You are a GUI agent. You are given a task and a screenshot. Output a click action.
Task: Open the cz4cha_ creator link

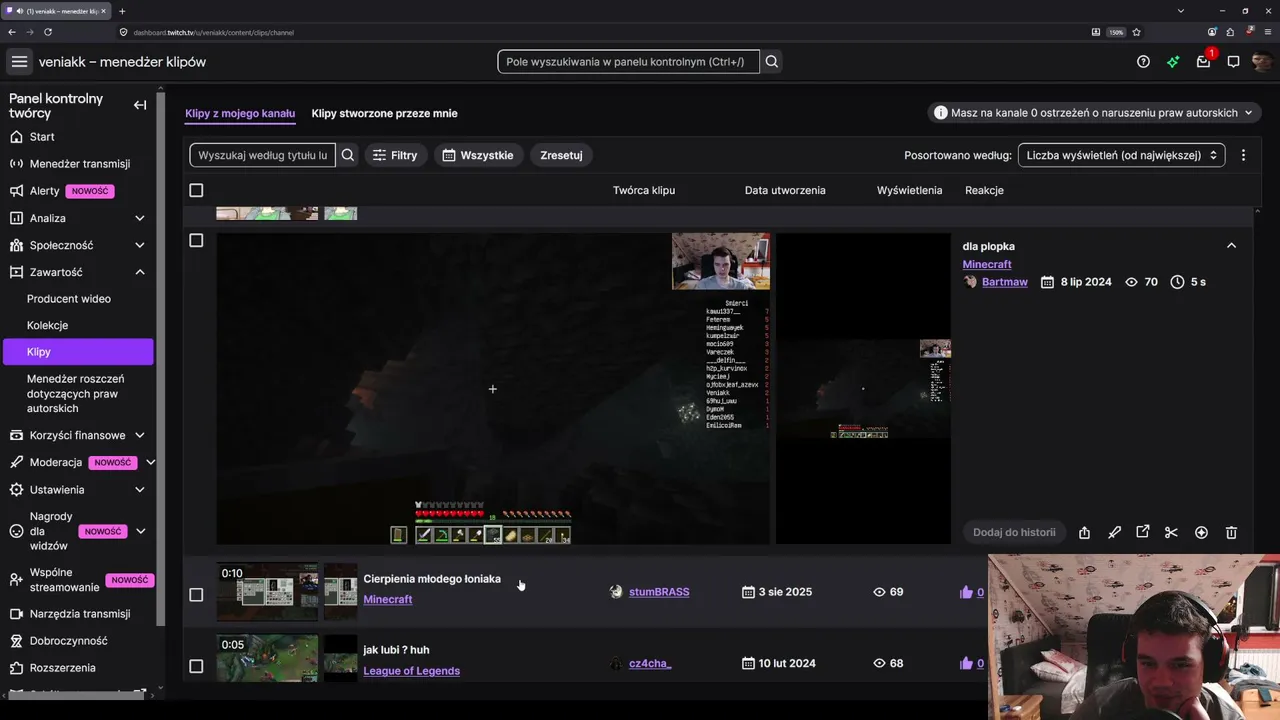(650, 663)
